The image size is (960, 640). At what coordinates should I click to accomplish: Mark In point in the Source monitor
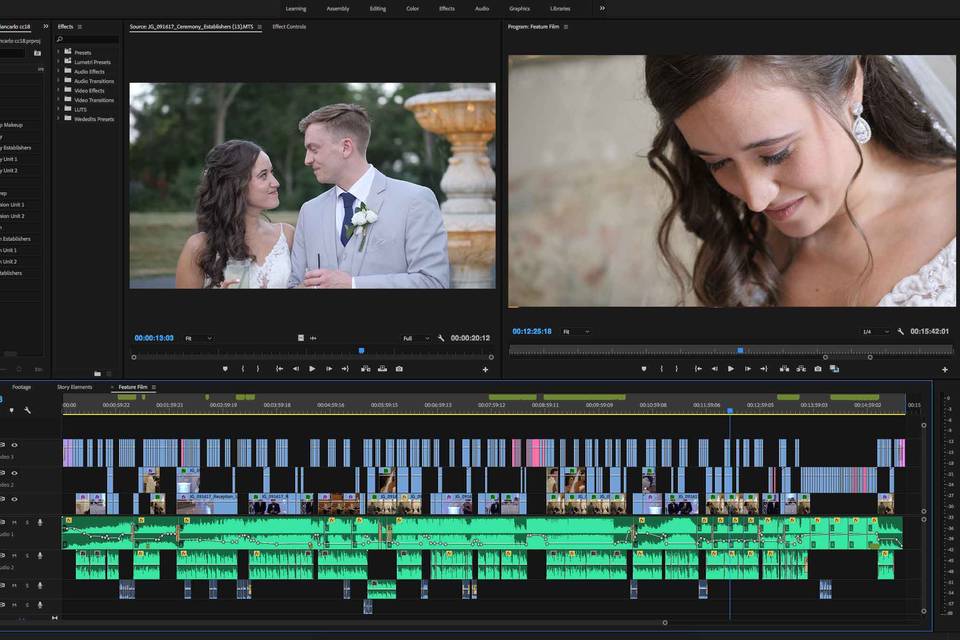(243, 369)
